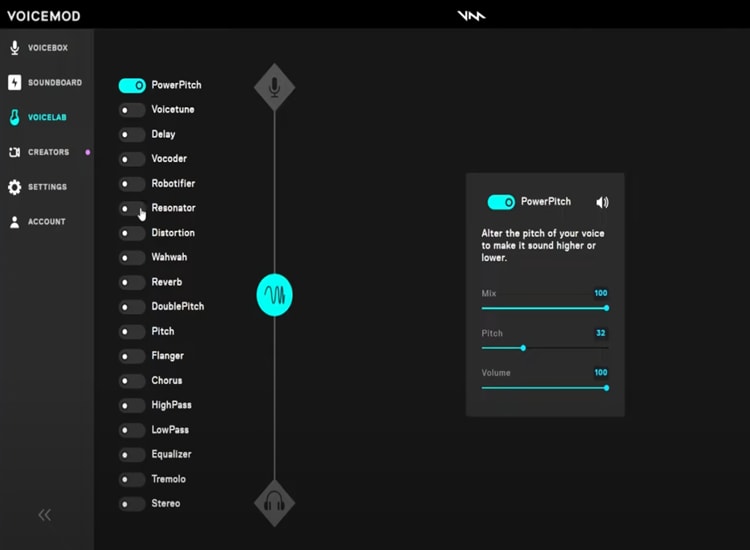
Task: Enable the Resonator effect toggle
Action: 132,209
